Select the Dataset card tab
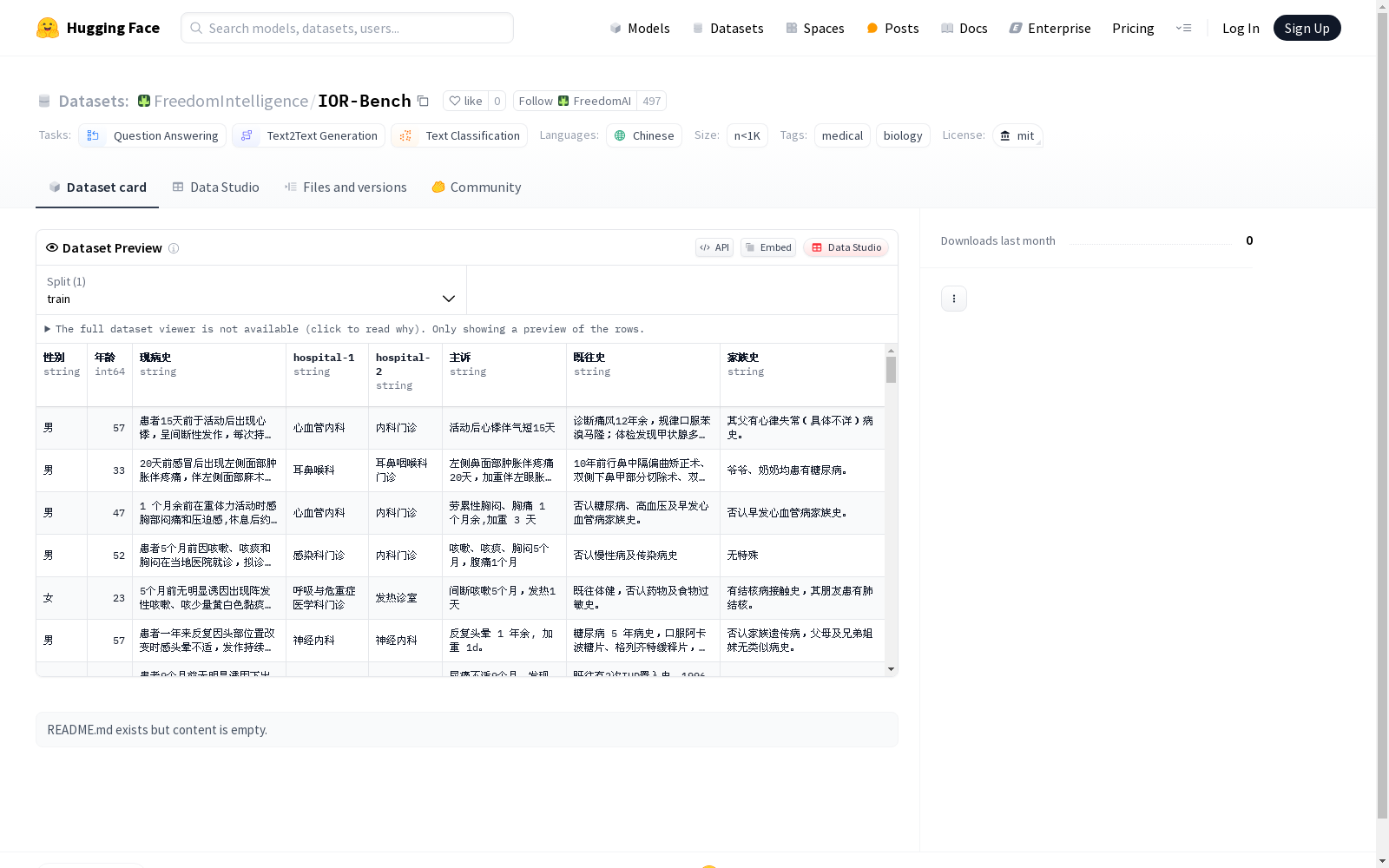Image resolution: width=1389 pixels, height=868 pixels. click(x=97, y=187)
